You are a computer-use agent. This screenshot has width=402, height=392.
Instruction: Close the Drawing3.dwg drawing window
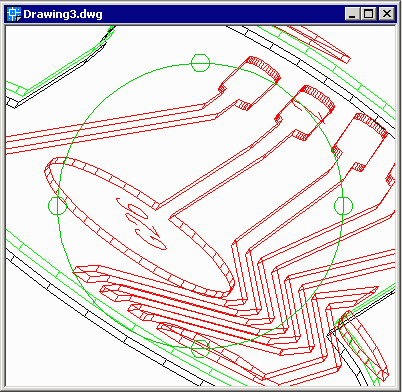387,14
